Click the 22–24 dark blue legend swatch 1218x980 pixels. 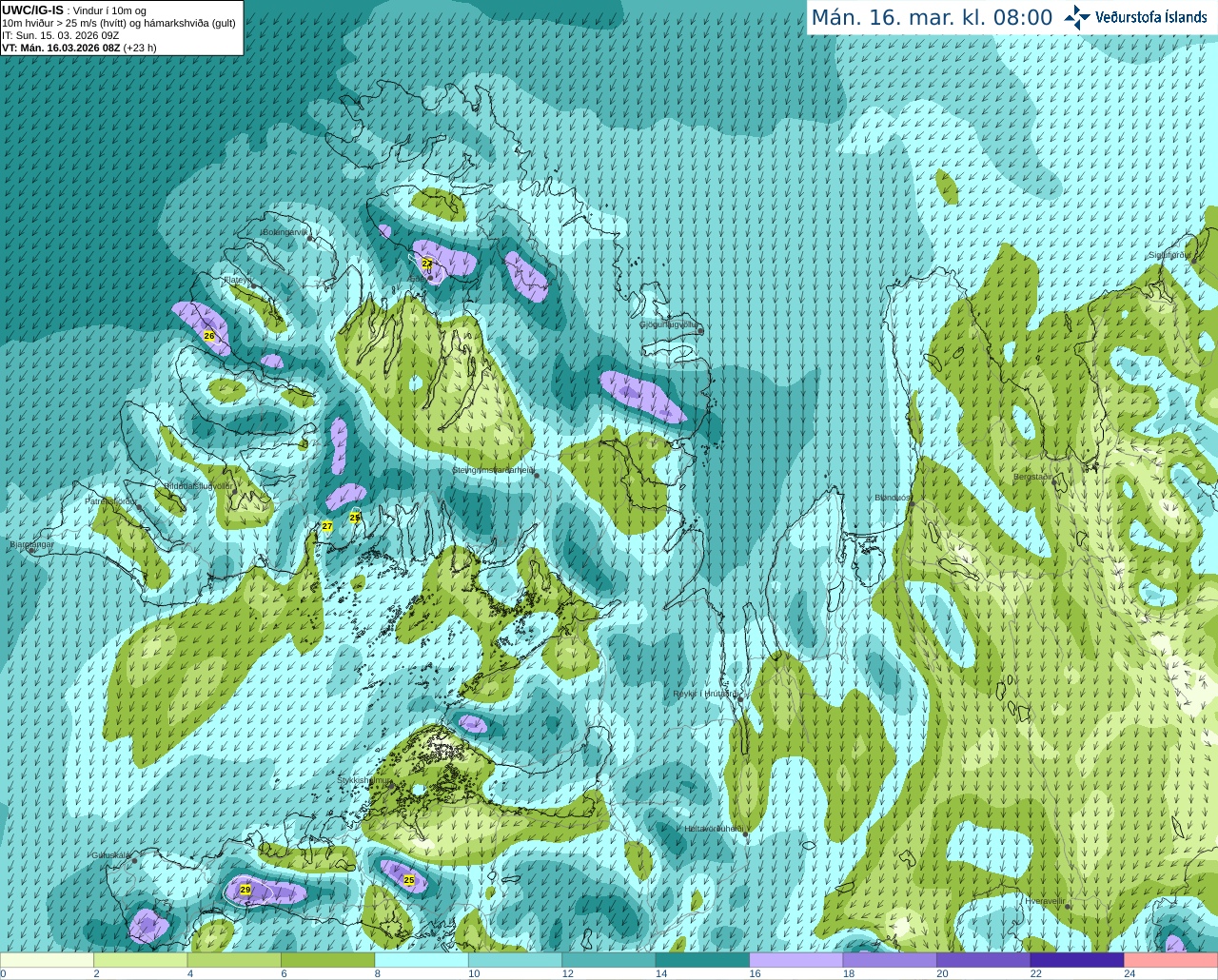[x=1077, y=960]
